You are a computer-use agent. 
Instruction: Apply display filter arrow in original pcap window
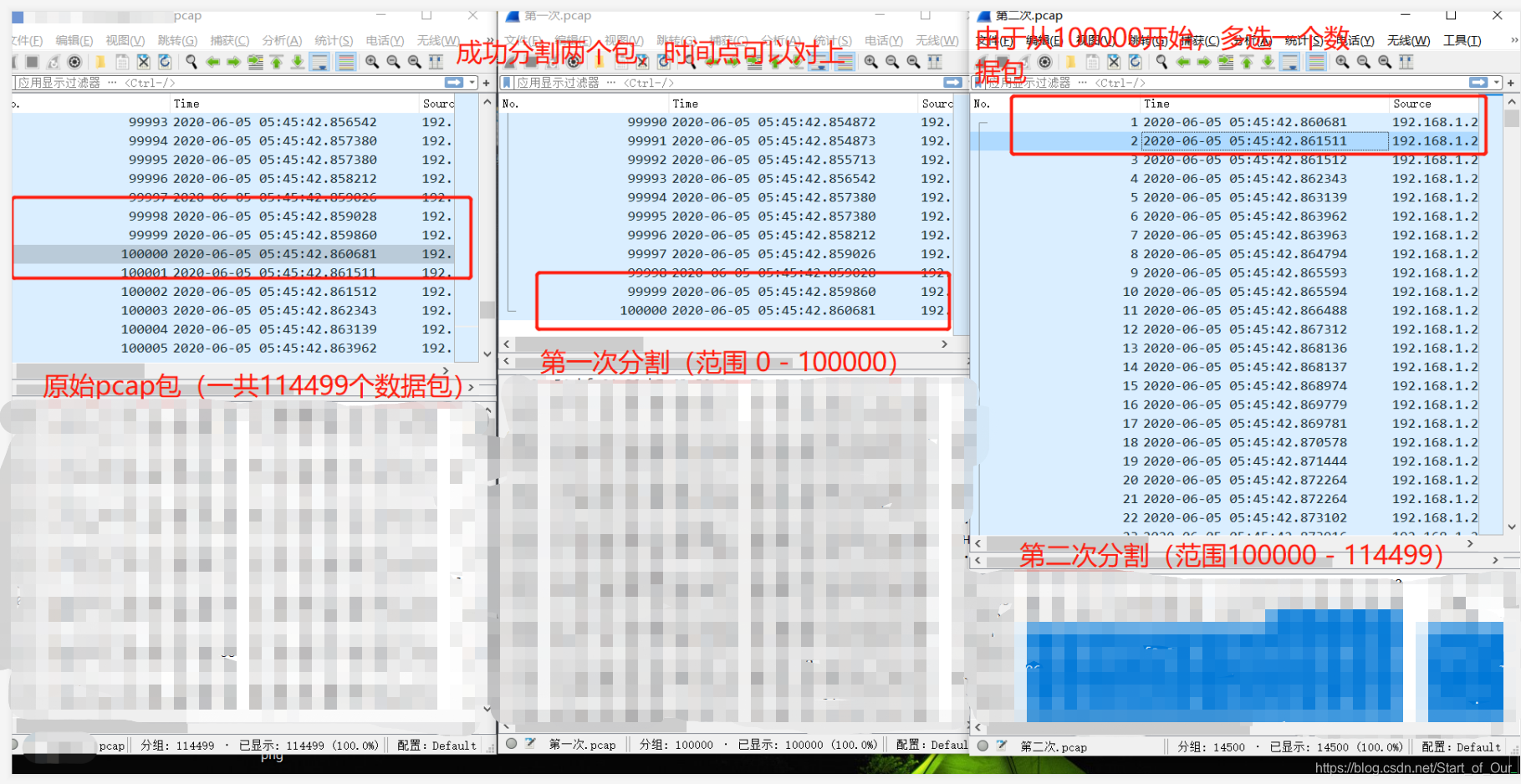point(454,83)
